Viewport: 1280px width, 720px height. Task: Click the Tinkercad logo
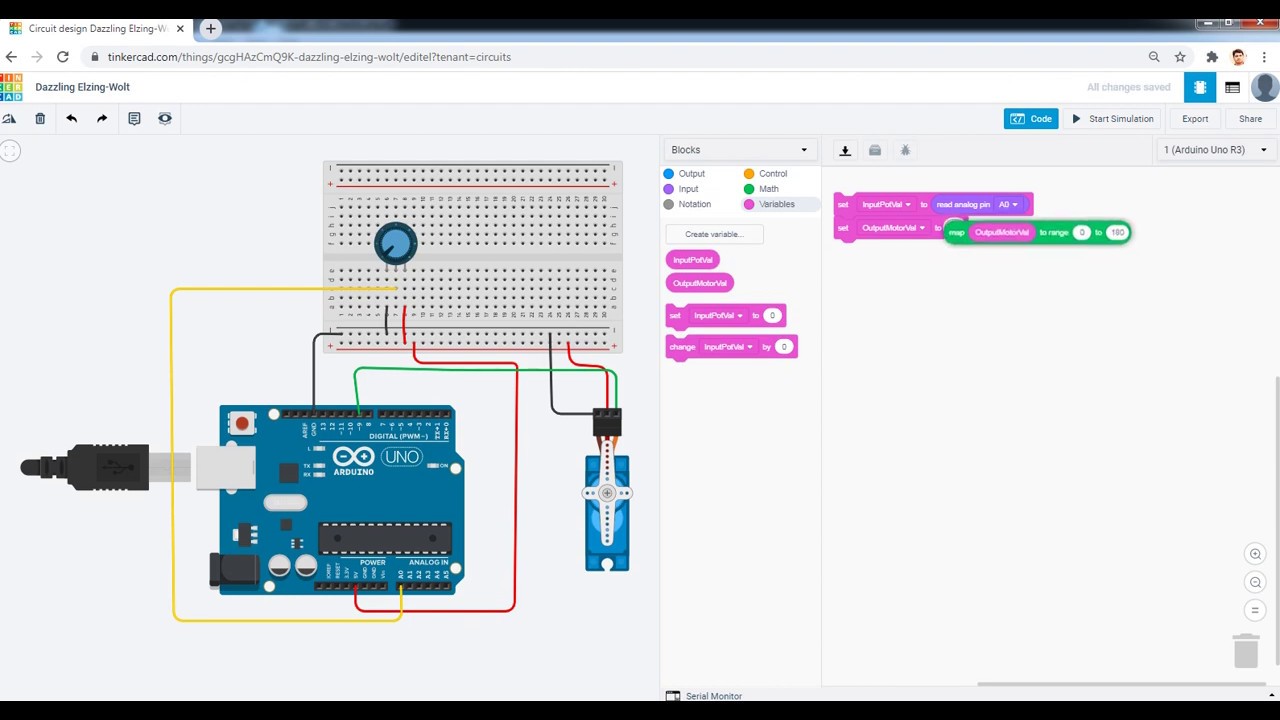pos(11,87)
